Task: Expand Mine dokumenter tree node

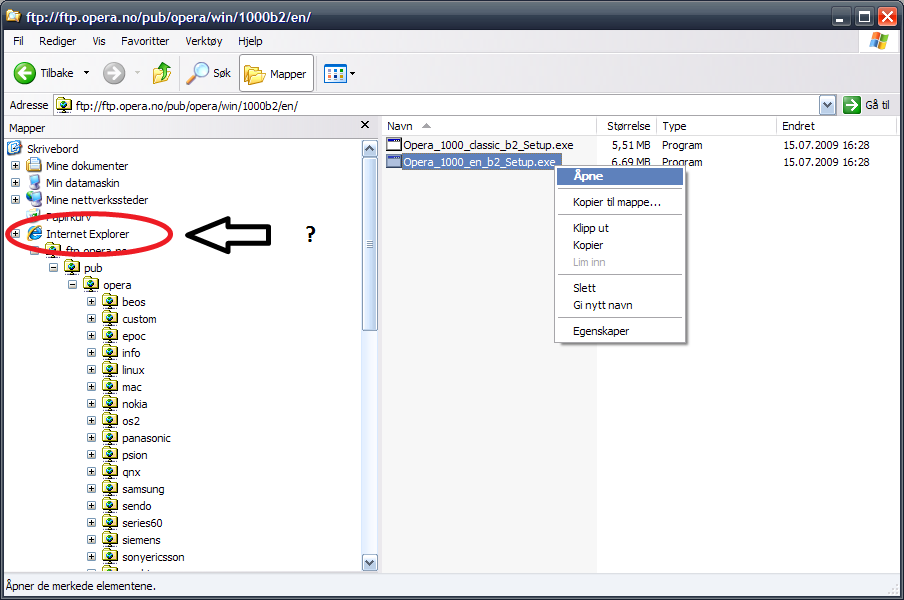Action: [x=16, y=165]
